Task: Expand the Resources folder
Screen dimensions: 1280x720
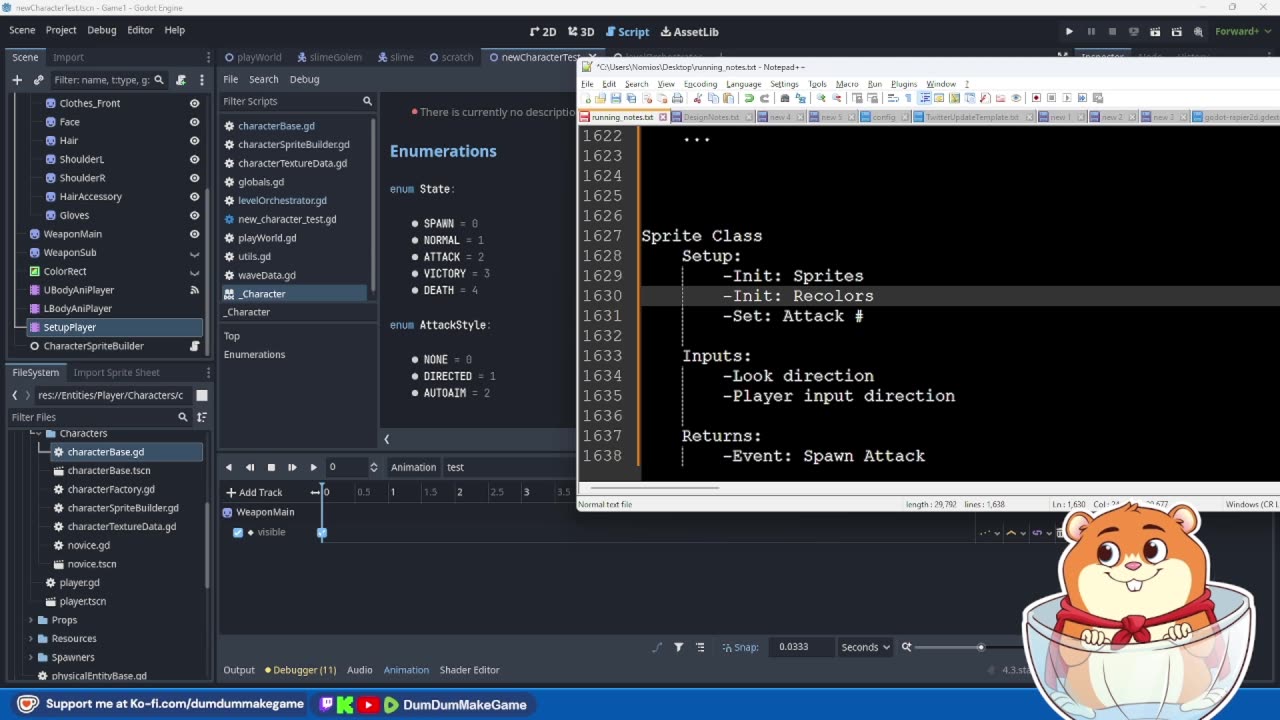Action: click(31, 639)
